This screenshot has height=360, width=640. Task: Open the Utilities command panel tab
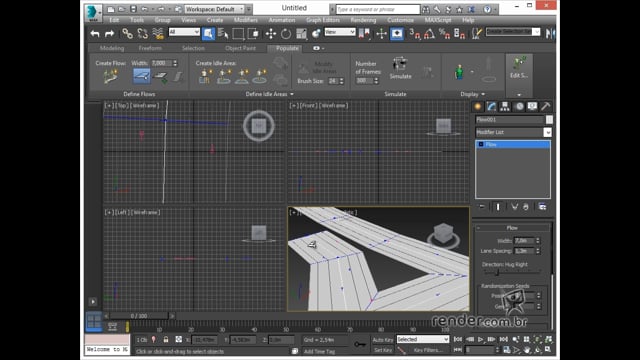coord(546,107)
